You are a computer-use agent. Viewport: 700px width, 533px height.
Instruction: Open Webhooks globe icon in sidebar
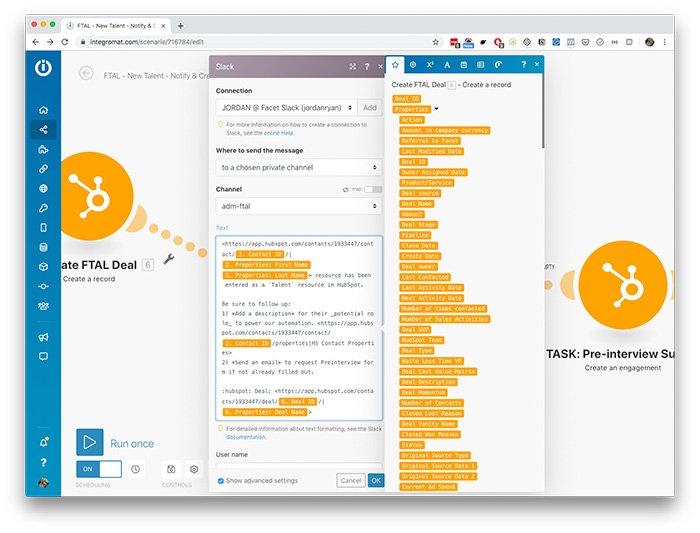[x=43, y=188]
